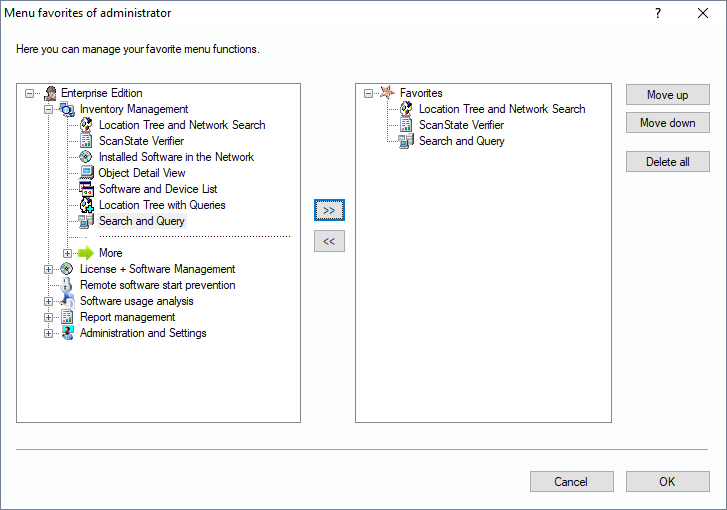Collapse the Inventory Management node
The image size is (727, 510).
tap(49, 109)
